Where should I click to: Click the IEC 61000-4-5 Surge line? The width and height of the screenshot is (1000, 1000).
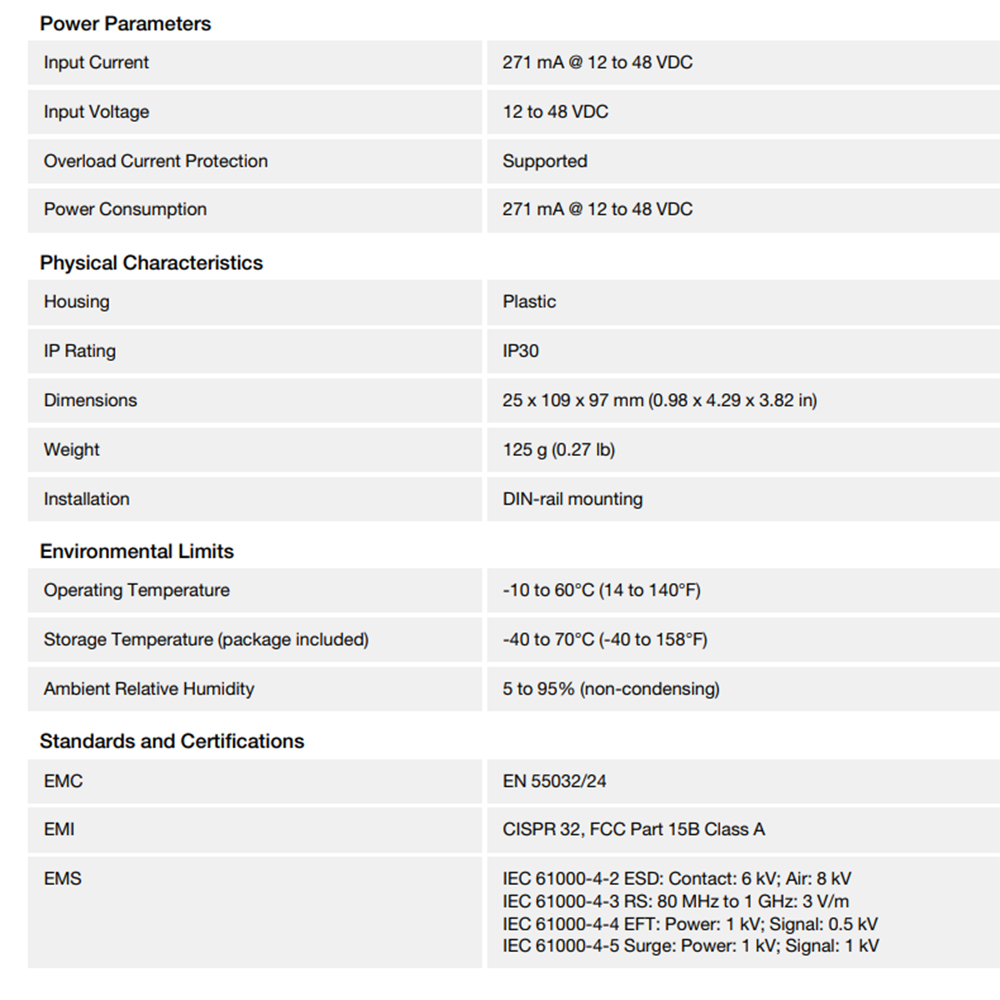coord(690,945)
